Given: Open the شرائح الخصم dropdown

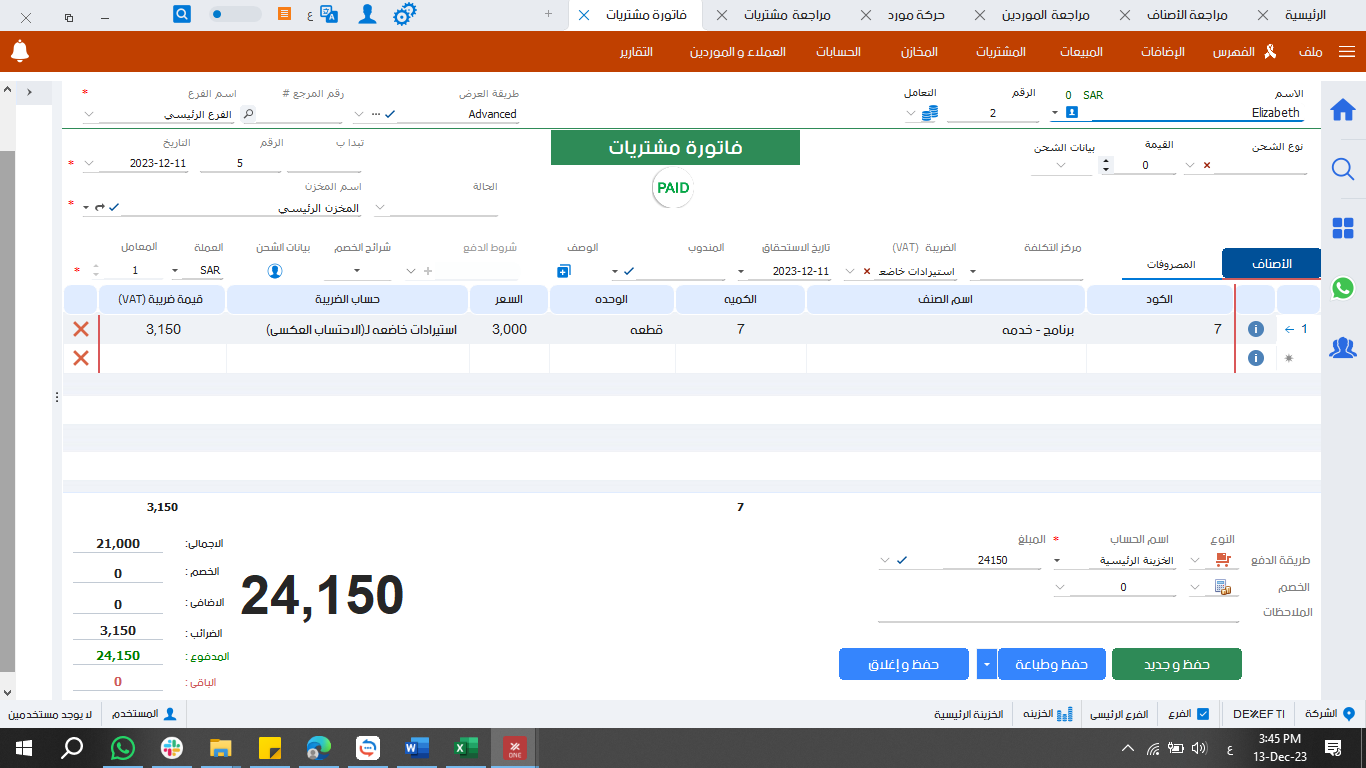Looking at the screenshot, I should pos(355,271).
